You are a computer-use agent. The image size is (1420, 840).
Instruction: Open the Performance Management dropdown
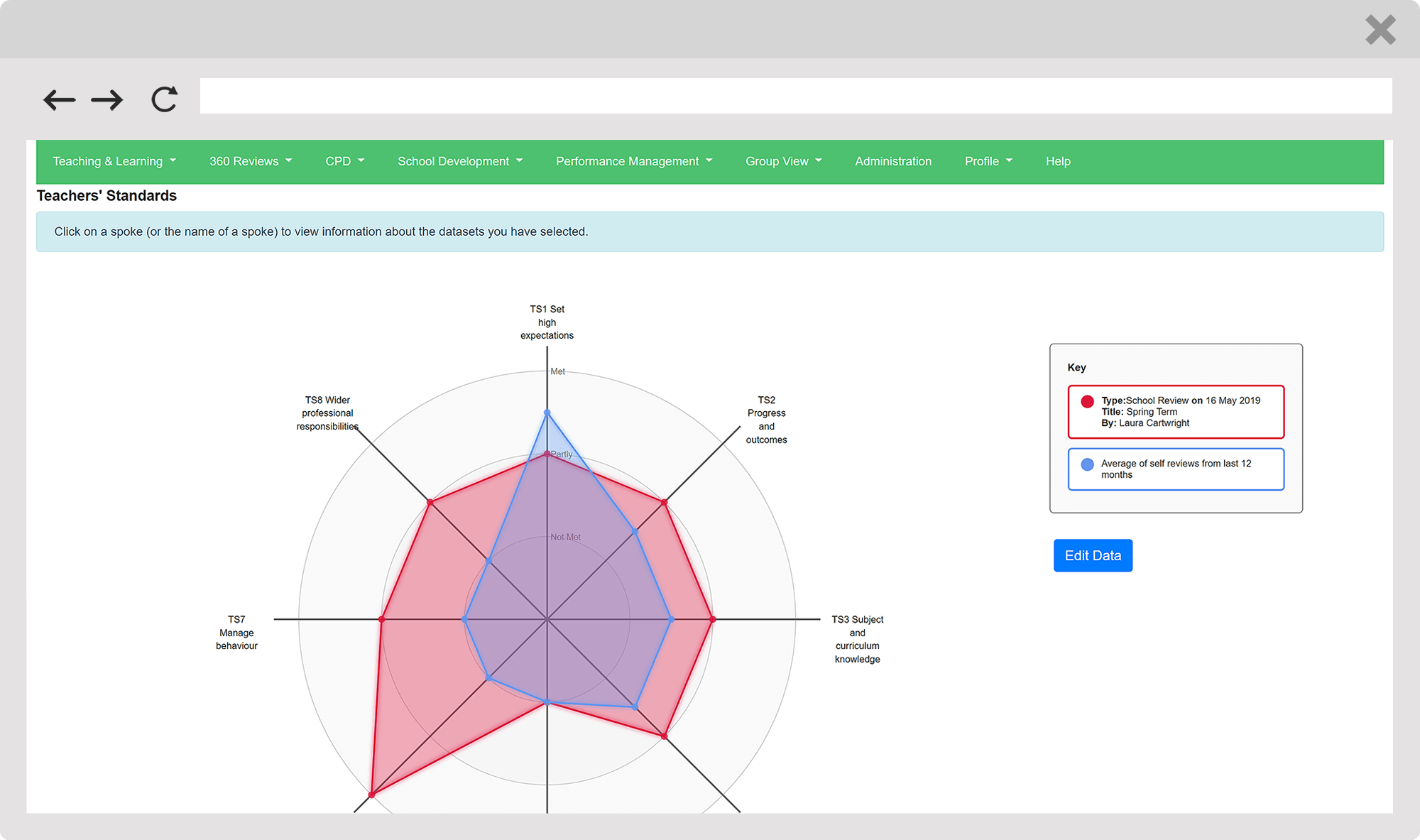click(634, 161)
